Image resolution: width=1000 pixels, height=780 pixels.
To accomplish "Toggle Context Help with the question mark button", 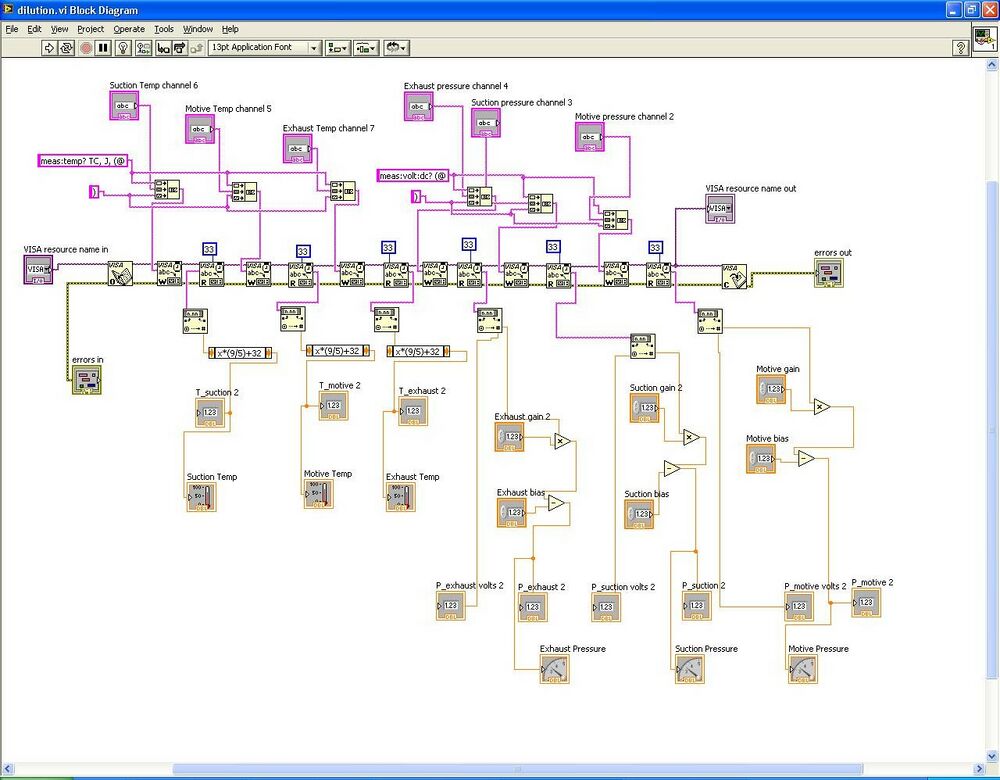I will coord(961,47).
